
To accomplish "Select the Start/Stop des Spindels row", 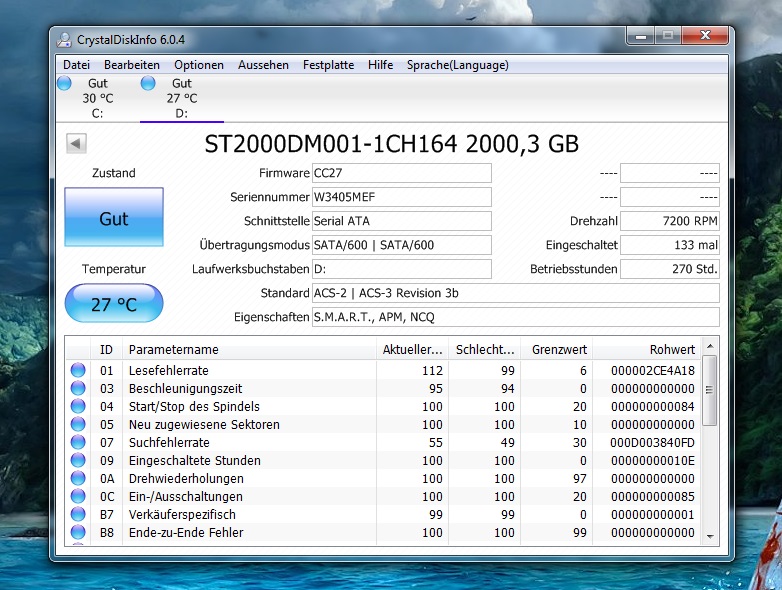I will click(x=383, y=406).
